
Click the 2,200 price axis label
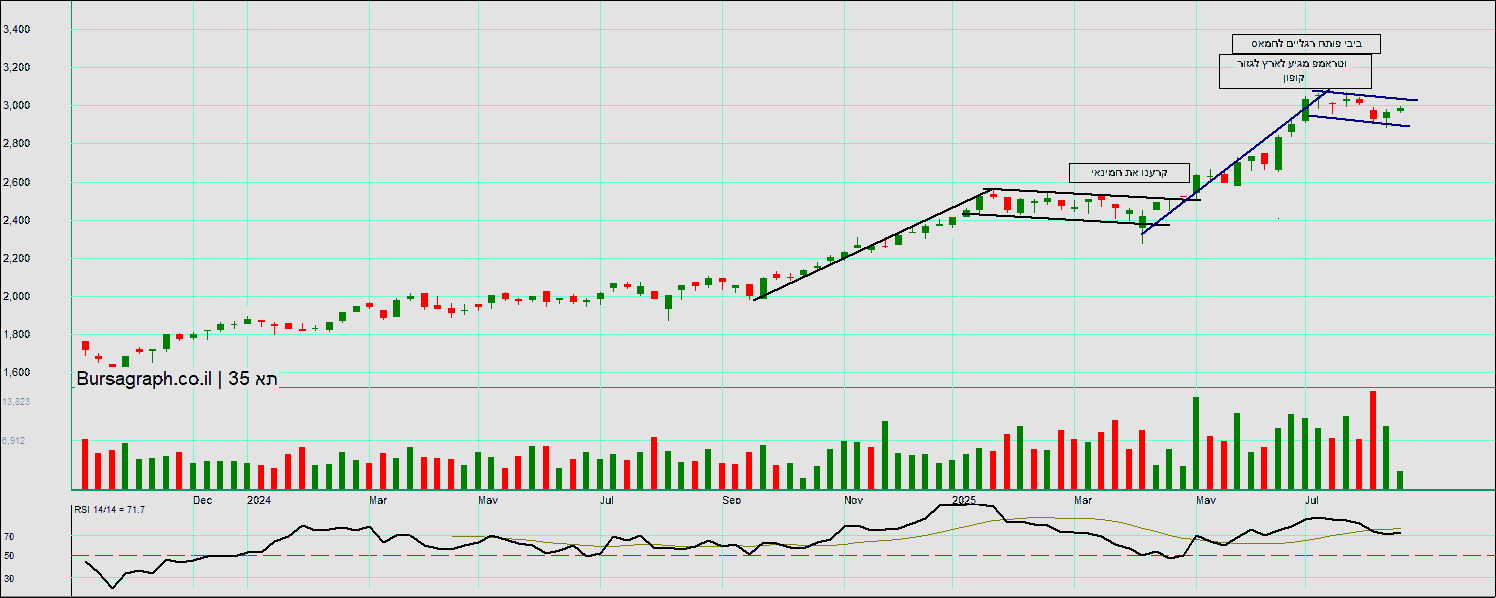click(16, 259)
